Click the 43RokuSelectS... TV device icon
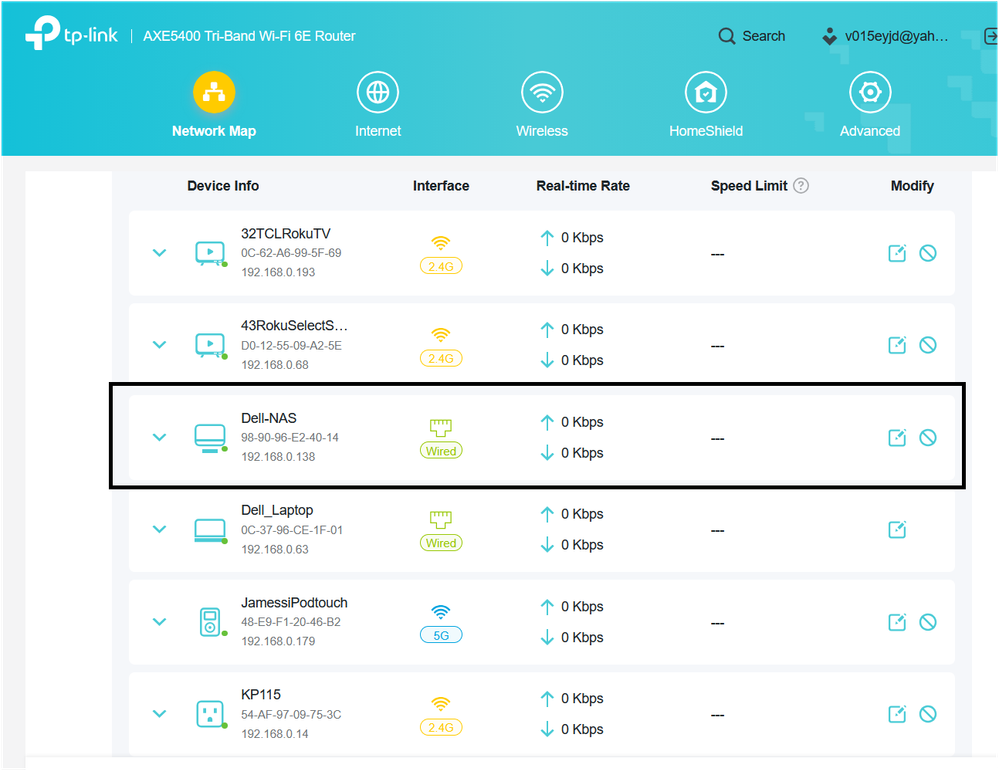999x771 pixels. point(210,345)
